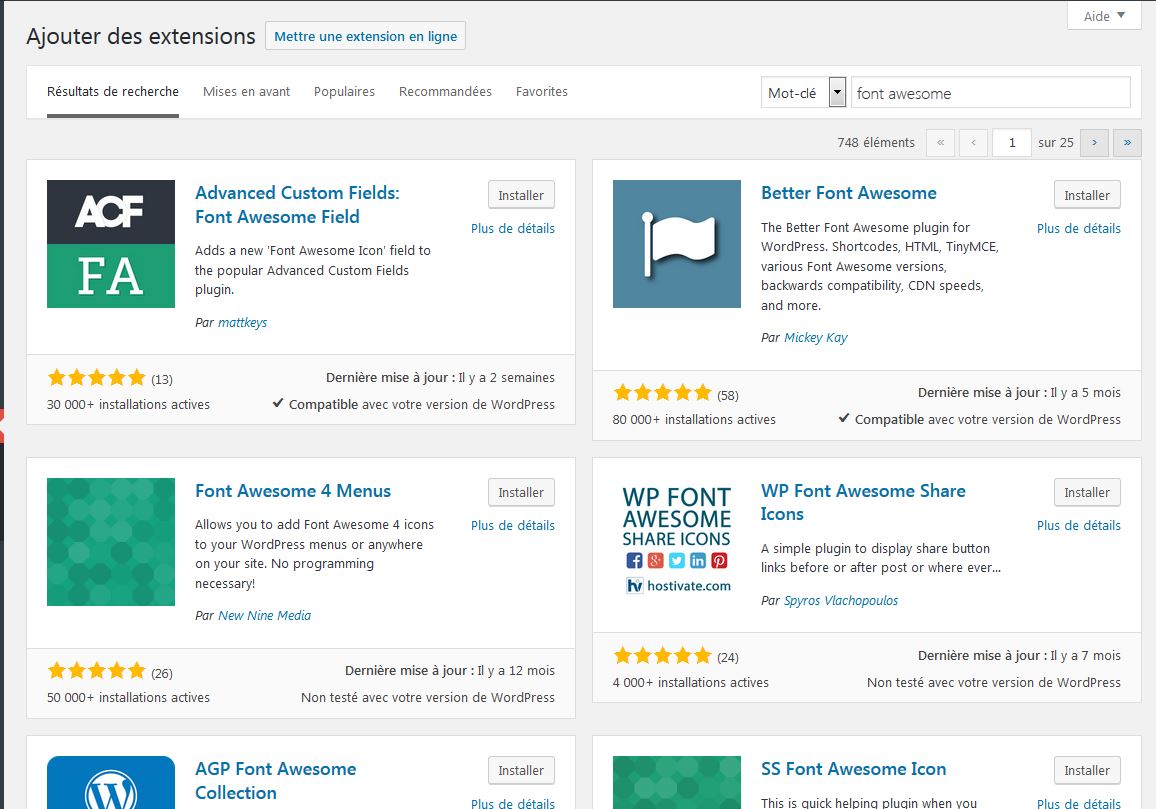Viewport: 1156px width, 809px height.
Task: Click the Better Font Awesome flag icon
Action: pyautogui.click(x=677, y=244)
